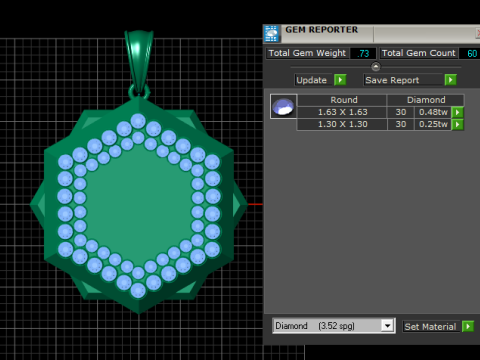Image resolution: width=480 pixels, height=360 pixels.
Task: Click the green arrow on the 0.48tw row
Action: pyautogui.click(x=457, y=112)
